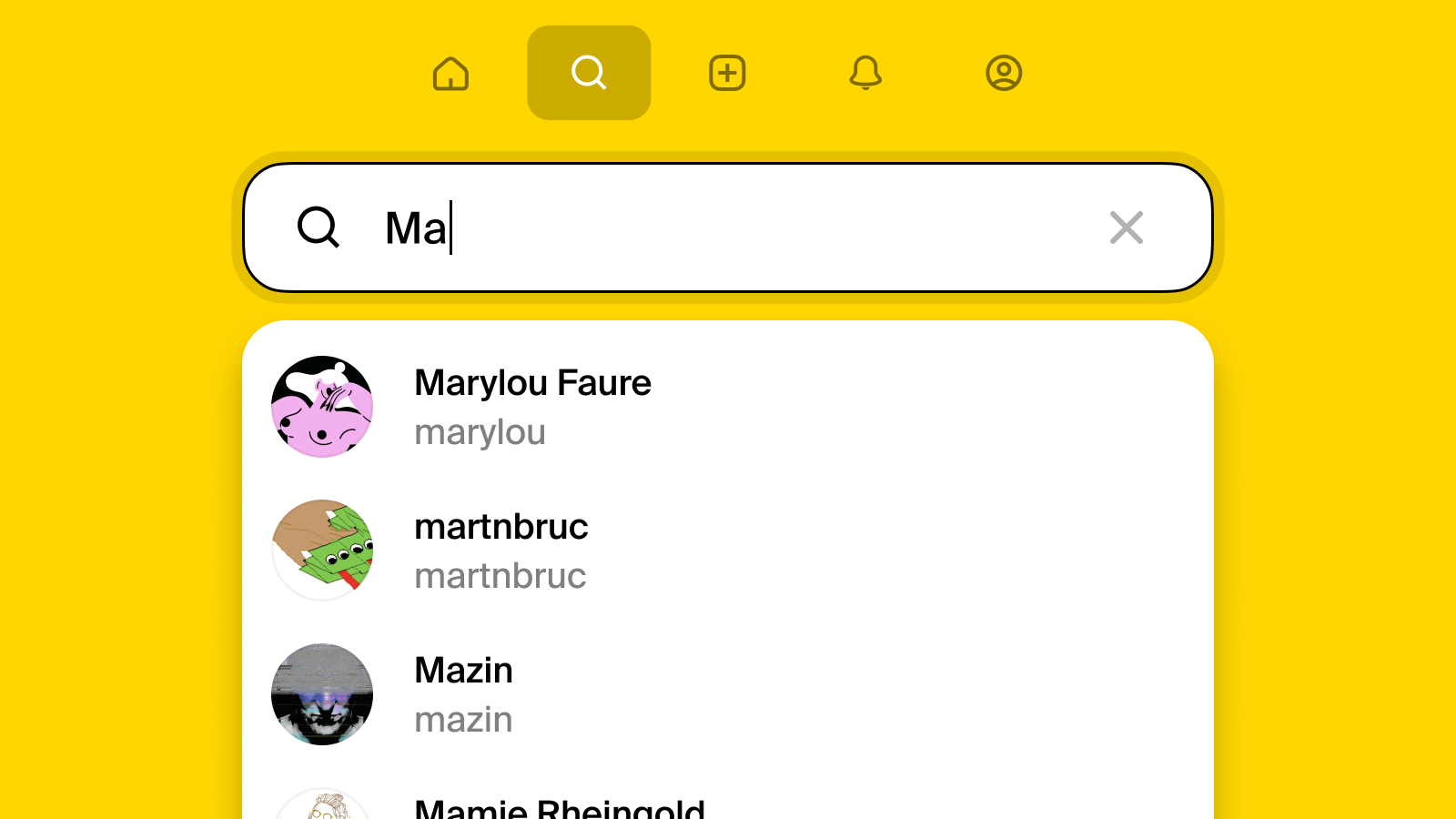Select the Marylou Faure result name
This screenshot has height=819, width=1456.
coord(532,383)
